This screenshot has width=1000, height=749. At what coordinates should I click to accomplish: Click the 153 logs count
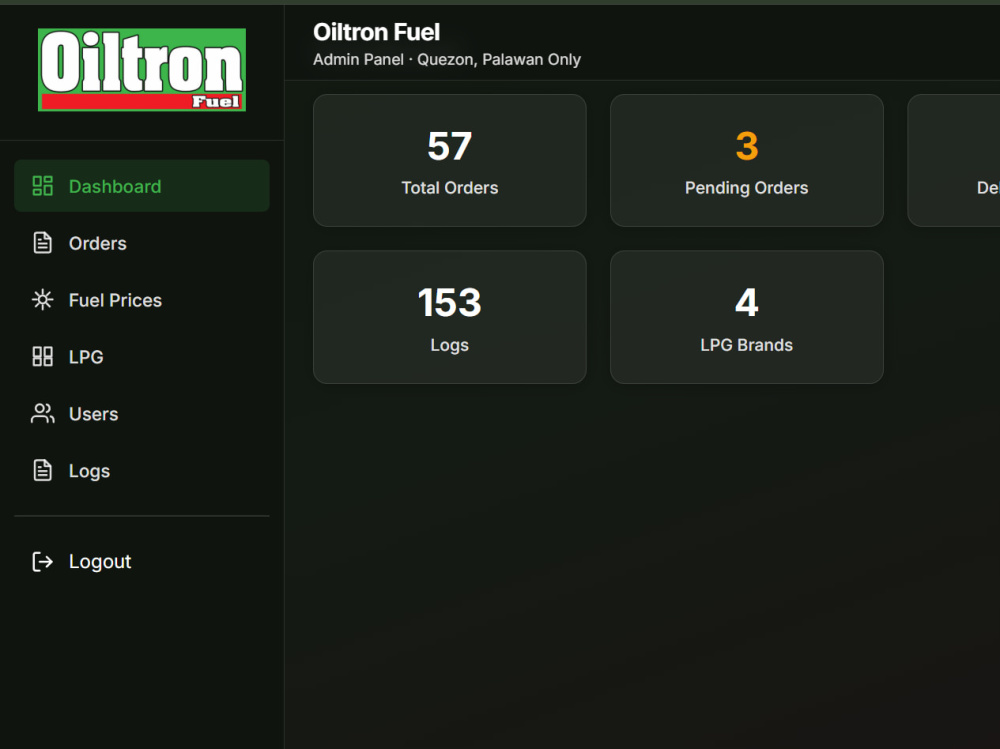click(x=450, y=302)
